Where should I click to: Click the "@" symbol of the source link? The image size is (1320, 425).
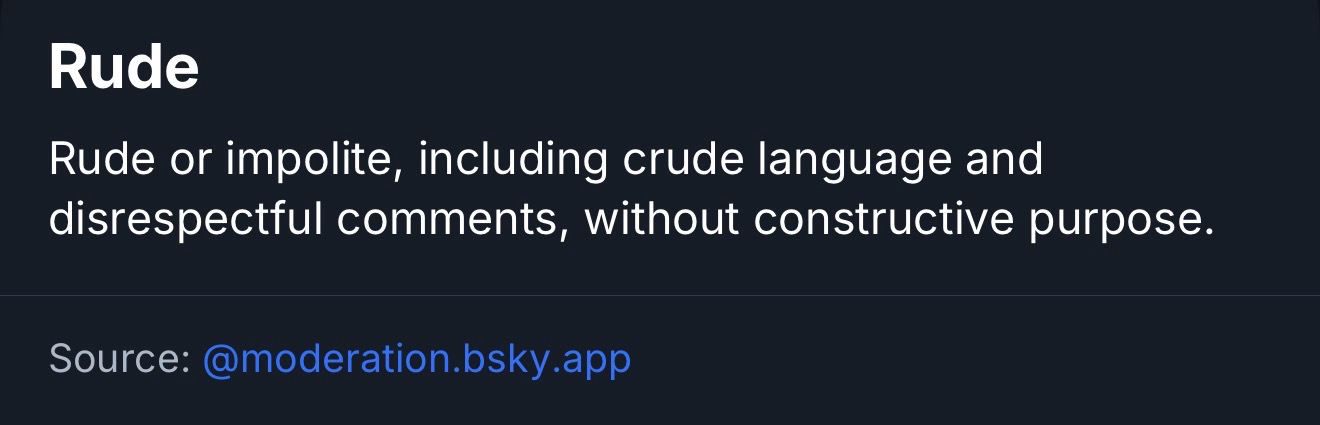(219, 359)
